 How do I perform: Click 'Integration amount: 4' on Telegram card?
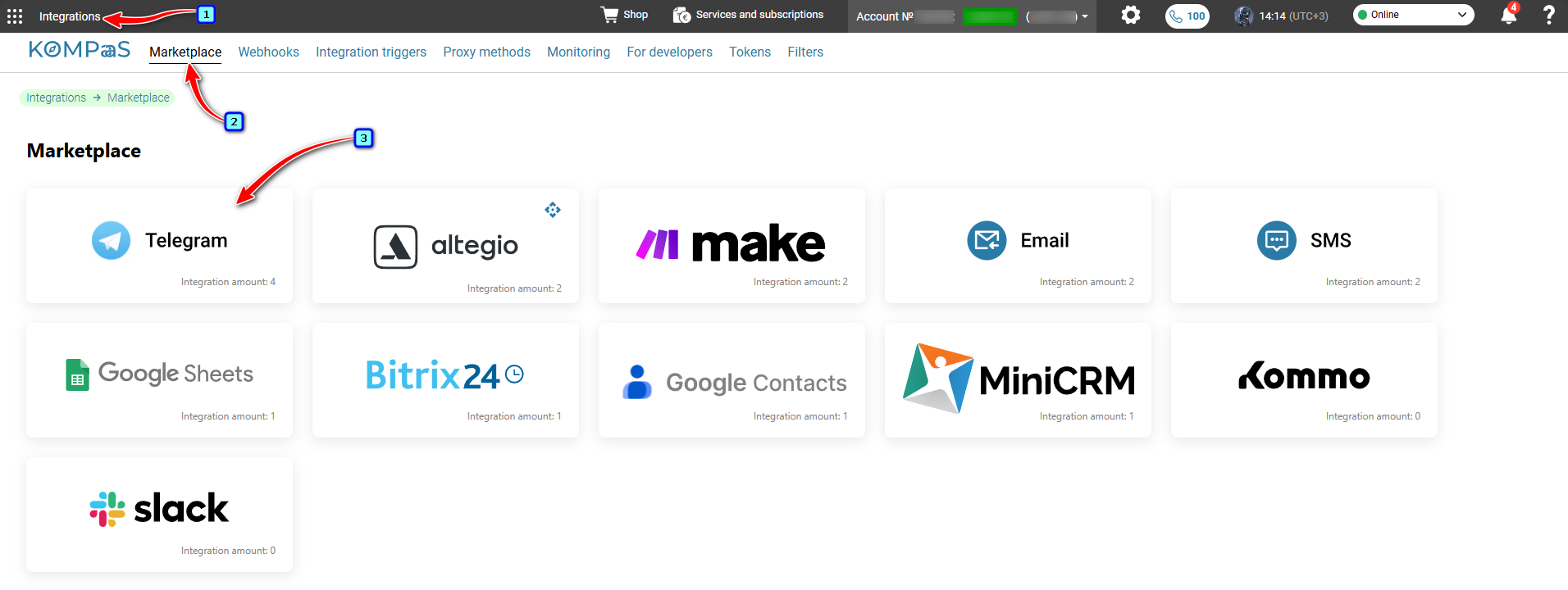(228, 282)
